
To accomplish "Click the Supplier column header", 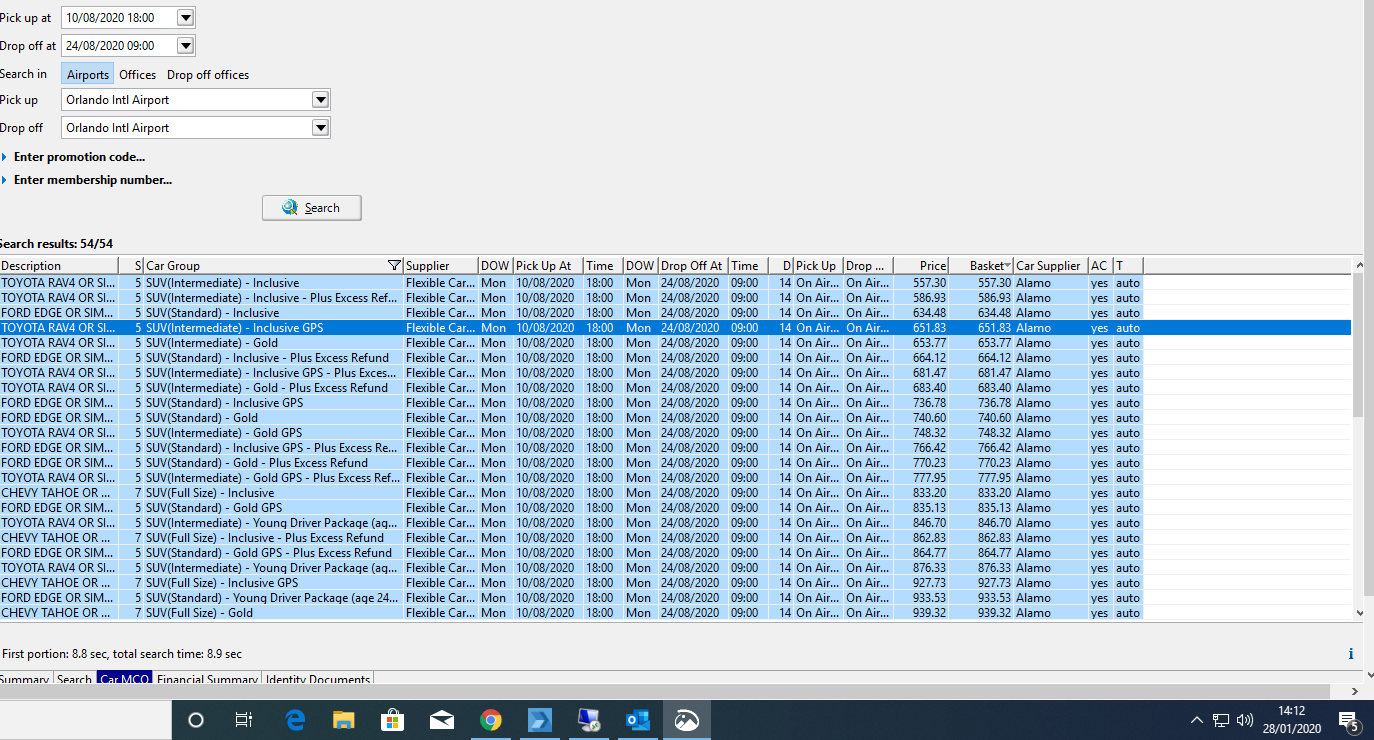I will (440, 266).
